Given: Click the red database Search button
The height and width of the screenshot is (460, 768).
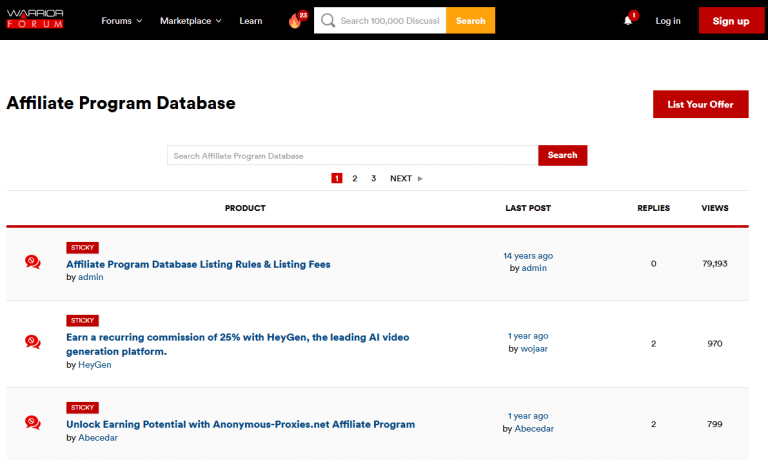Looking at the screenshot, I should click(x=562, y=155).
